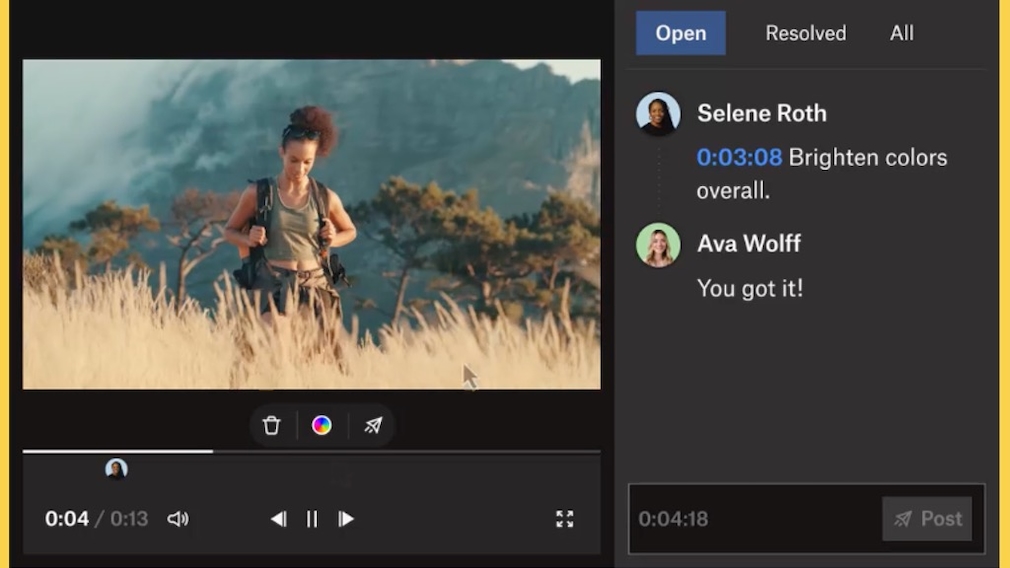Viewport: 1010px width, 568px height.
Task: Select the avatar comment marker on the timeline
Action: pyautogui.click(x=116, y=469)
